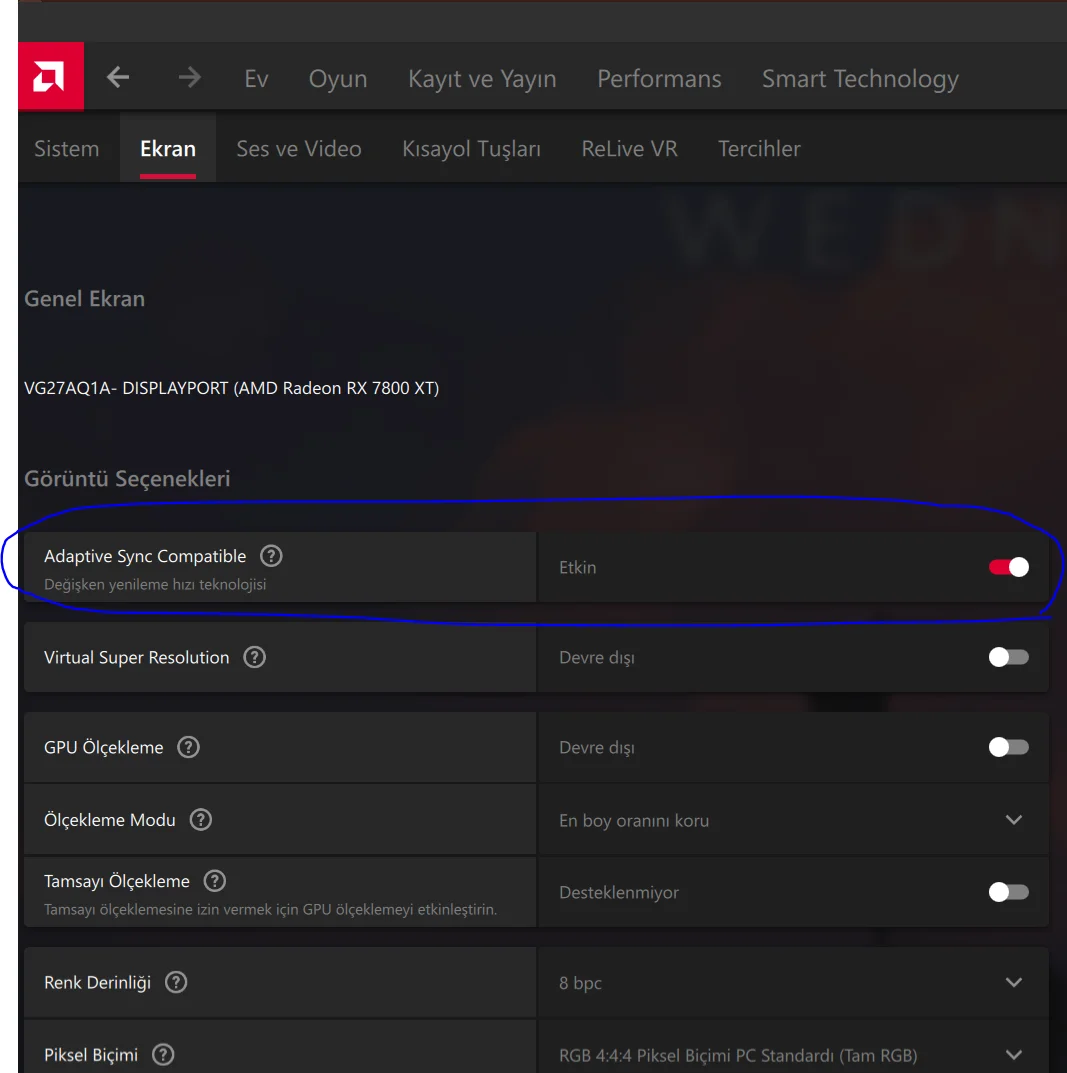Click the forward arrow icon
1067x1073 pixels.
coord(190,78)
